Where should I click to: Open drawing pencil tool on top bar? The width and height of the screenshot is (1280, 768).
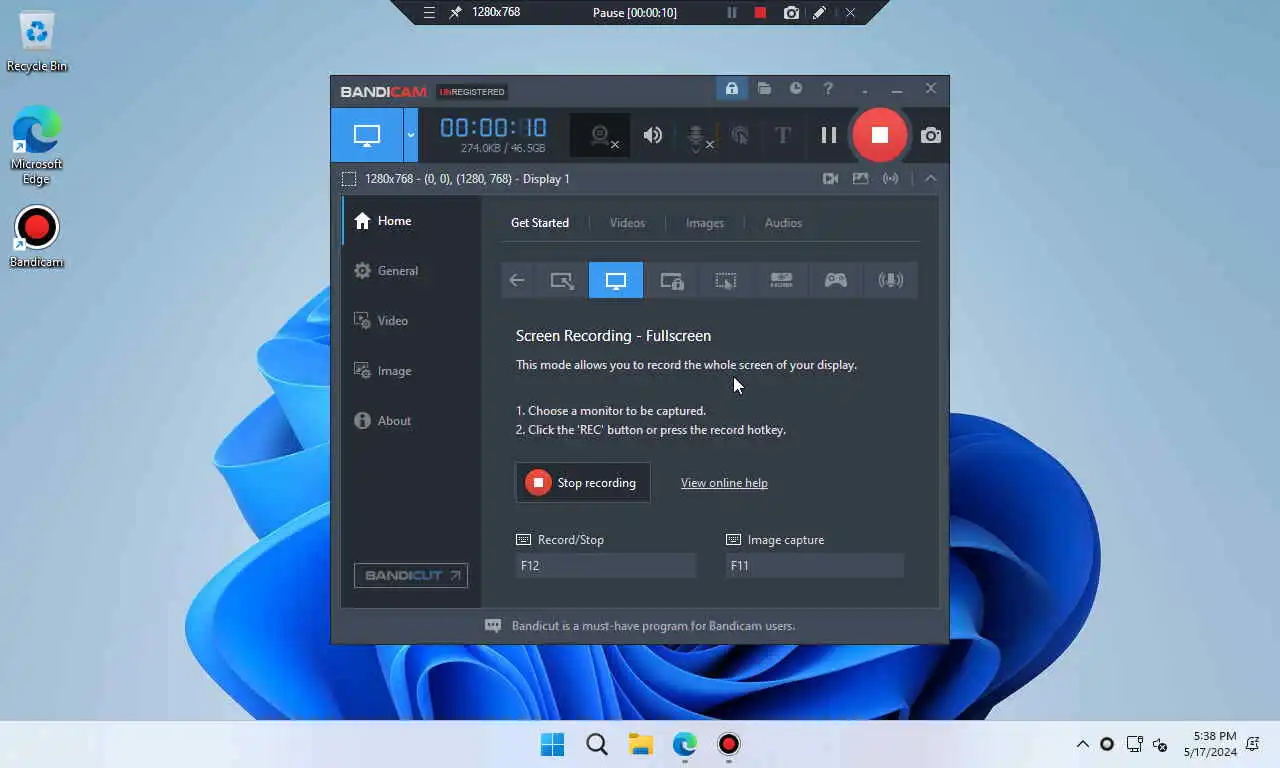(x=819, y=13)
